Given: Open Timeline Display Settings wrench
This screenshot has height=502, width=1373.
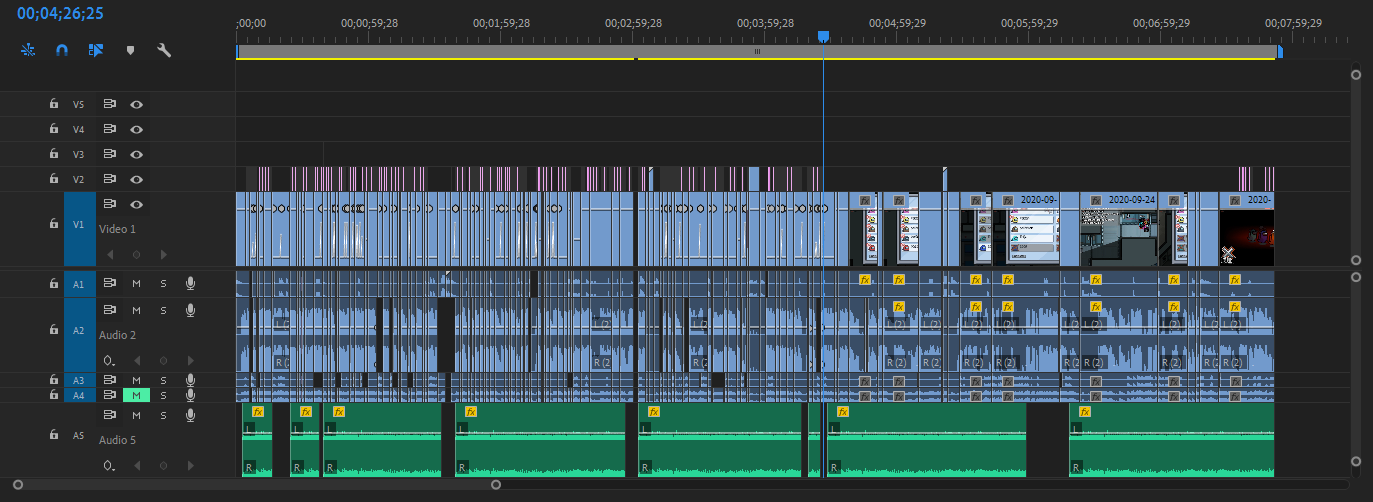Looking at the screenshot, I should coord(164,50).
